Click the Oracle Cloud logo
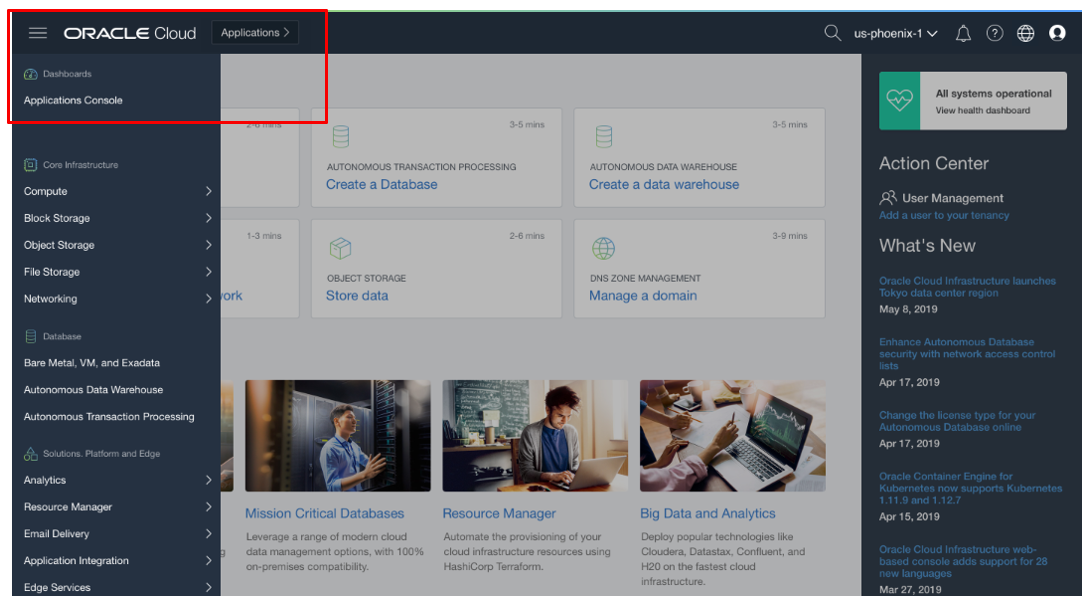1086x602 pixels. 130,33
